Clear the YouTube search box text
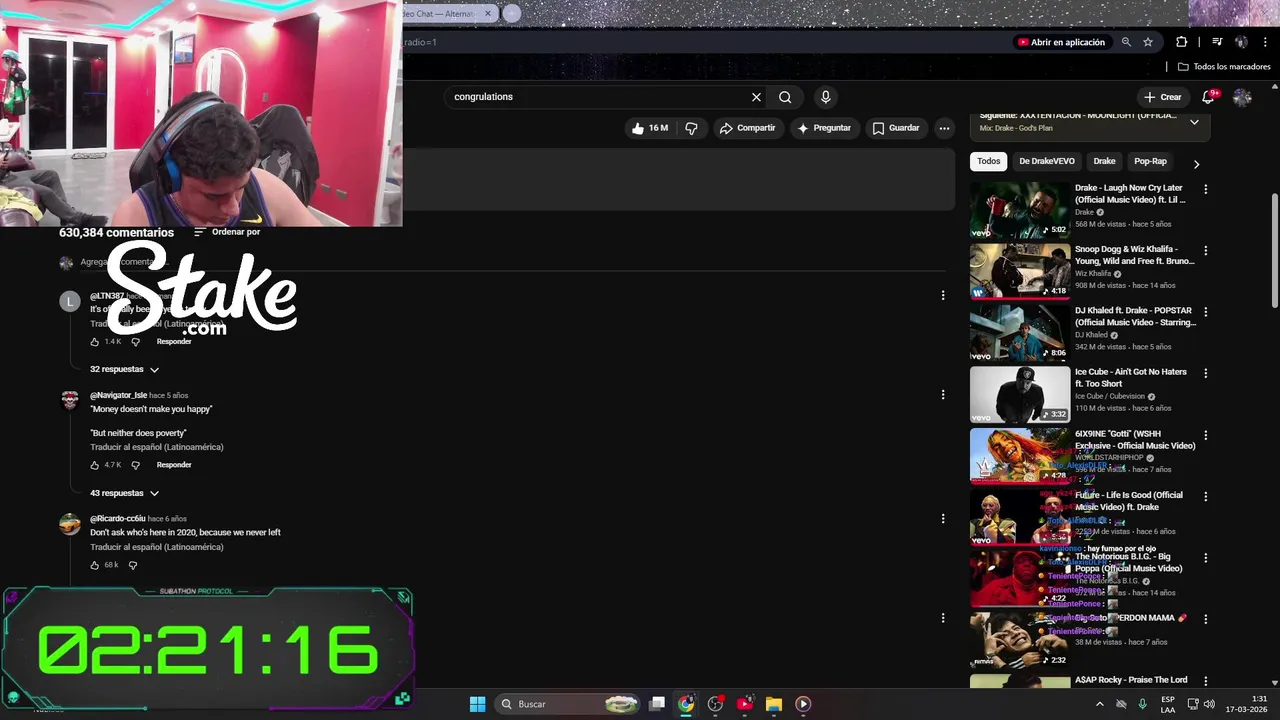This screenshot has height=720, width=1280. click(x=756, y=97)
